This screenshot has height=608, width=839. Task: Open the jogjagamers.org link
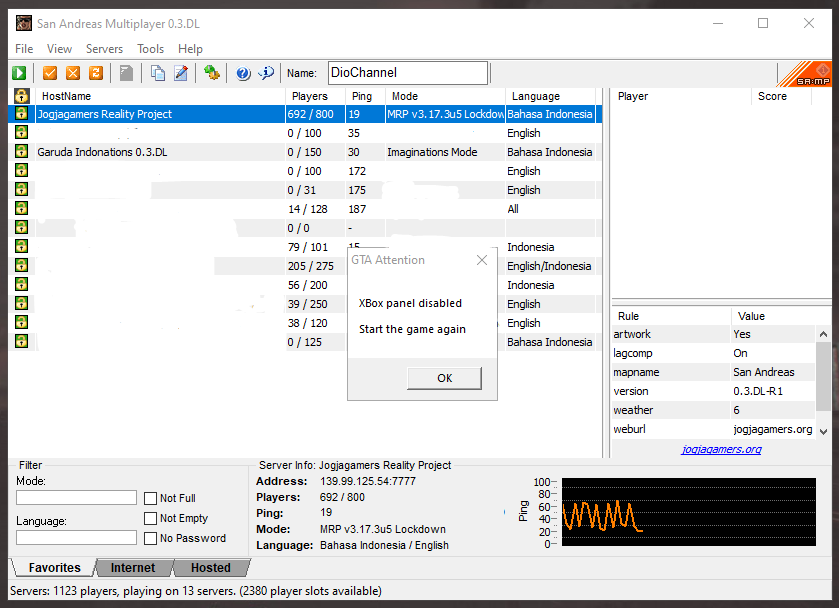[721, 450]
